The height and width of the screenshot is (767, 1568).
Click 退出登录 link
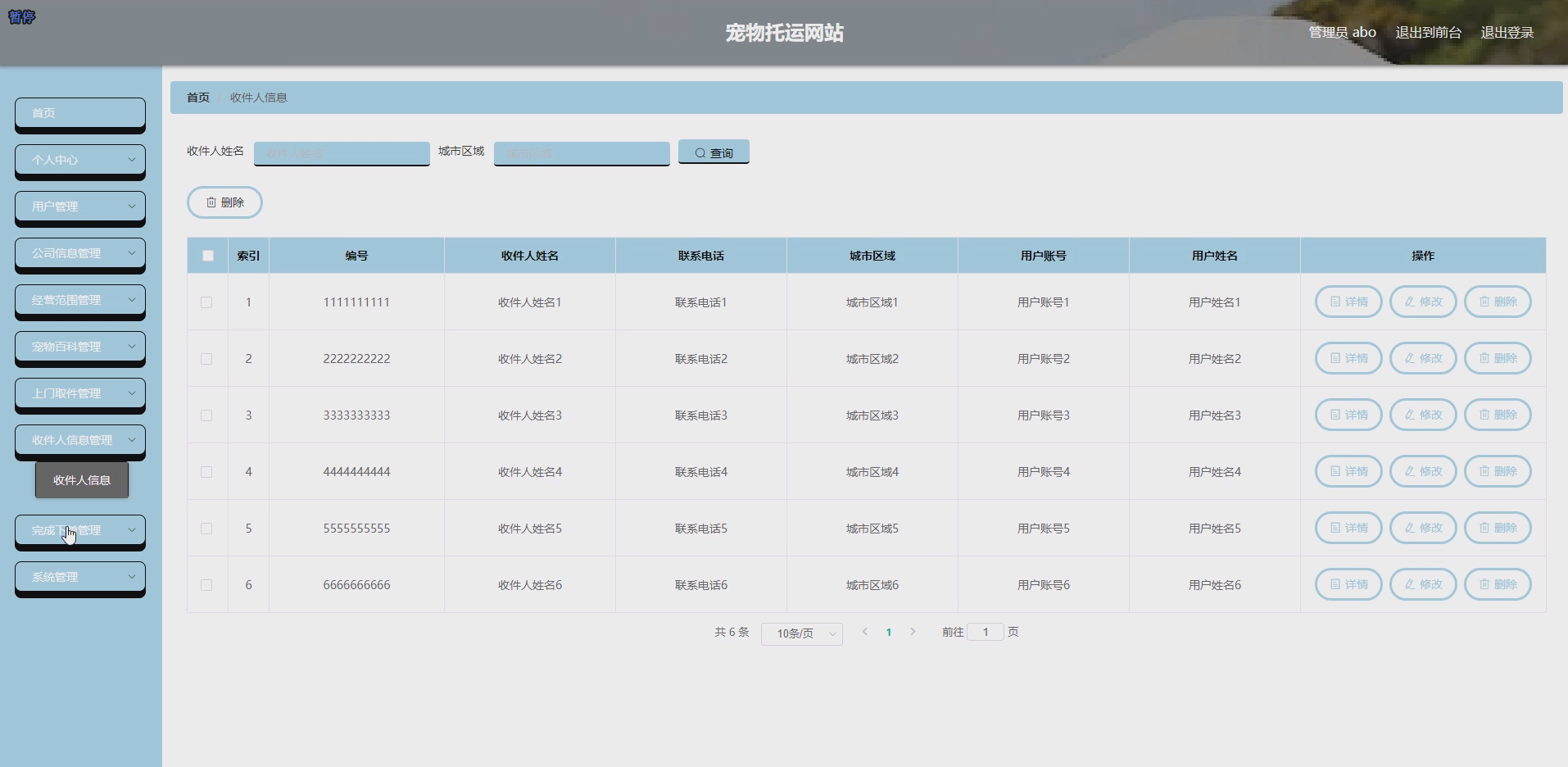point(1507,32)
